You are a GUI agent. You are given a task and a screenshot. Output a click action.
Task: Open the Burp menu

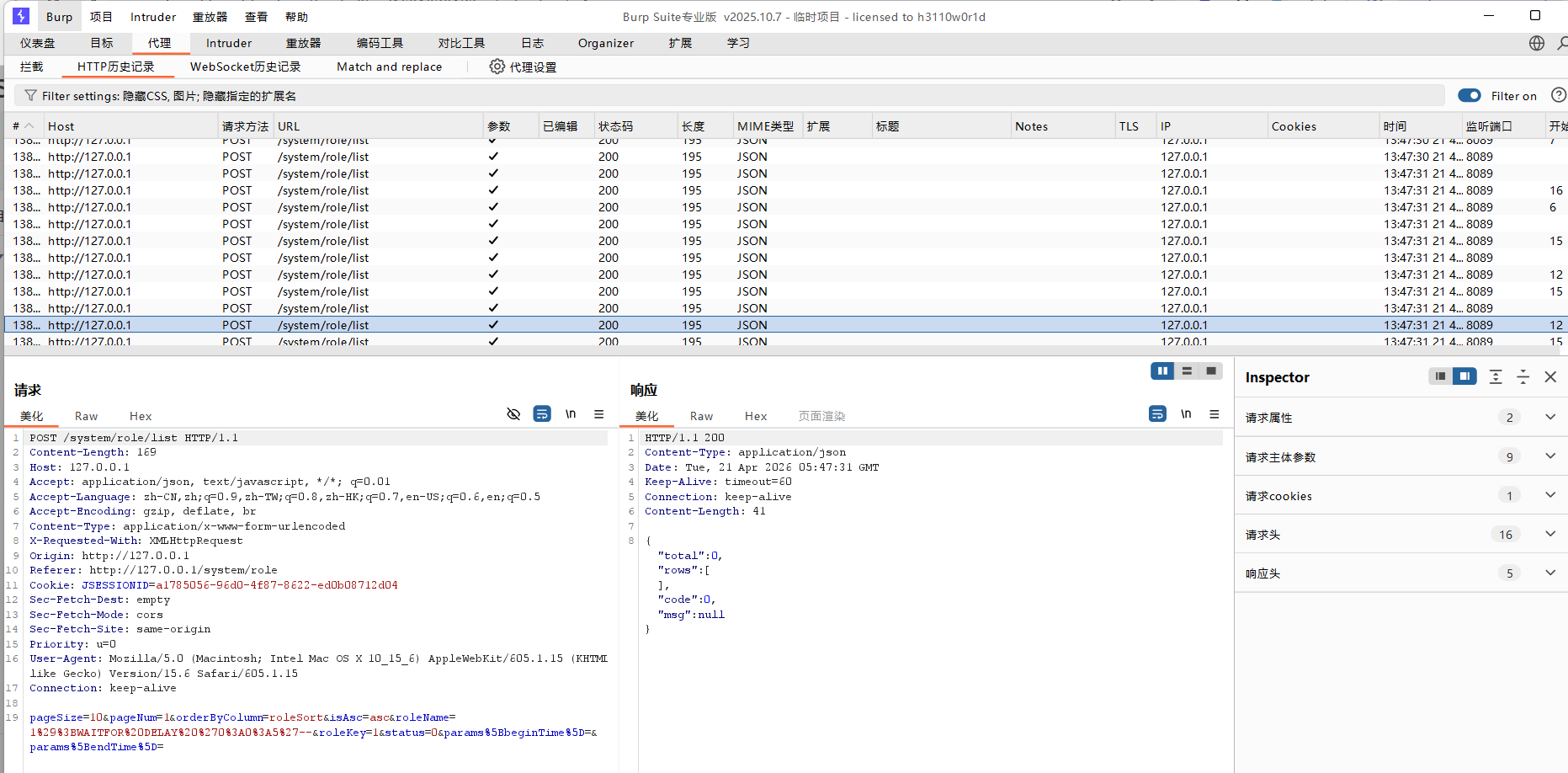pos(59,17)
